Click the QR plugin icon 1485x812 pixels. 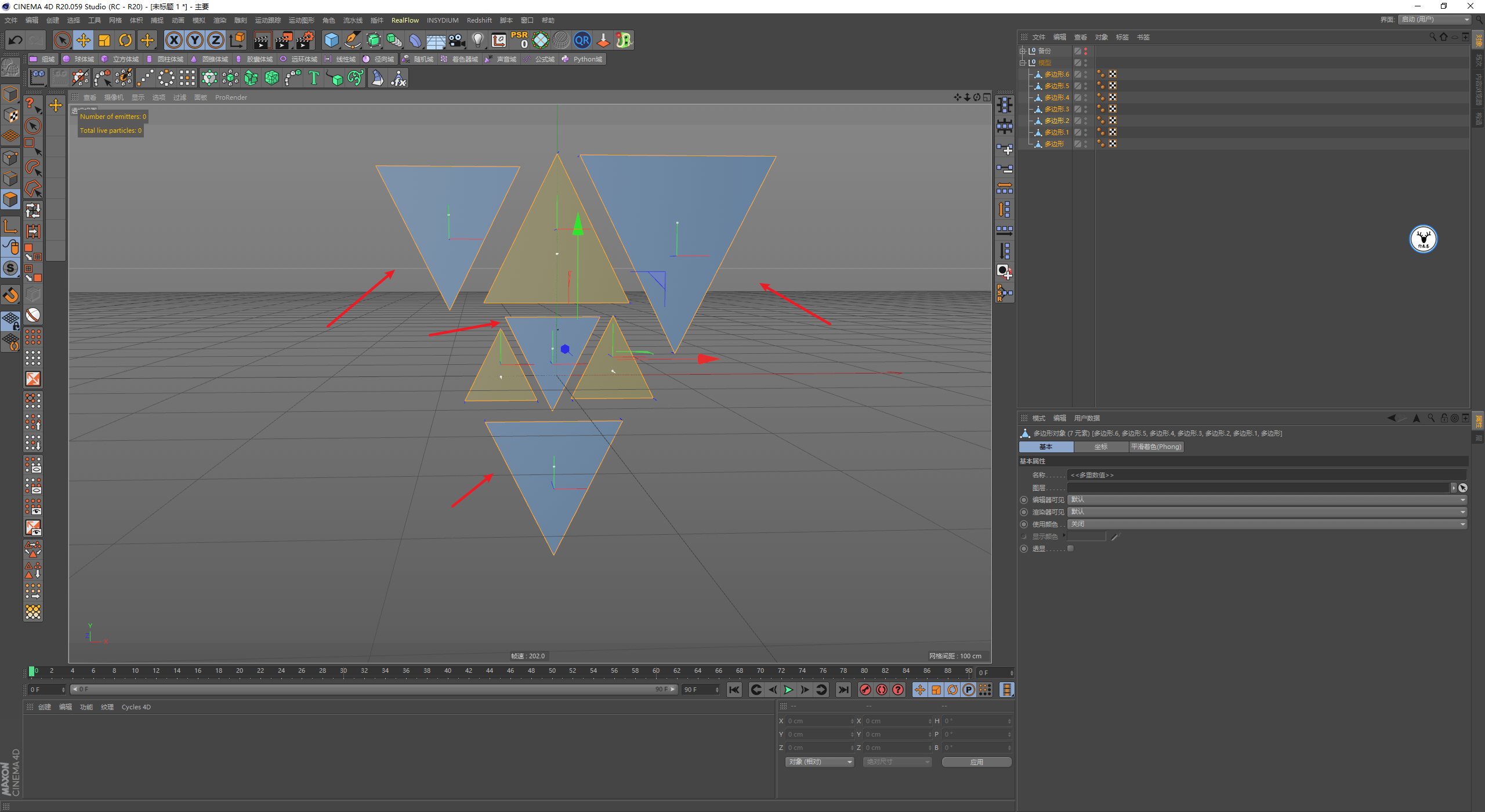pos(582,40)
